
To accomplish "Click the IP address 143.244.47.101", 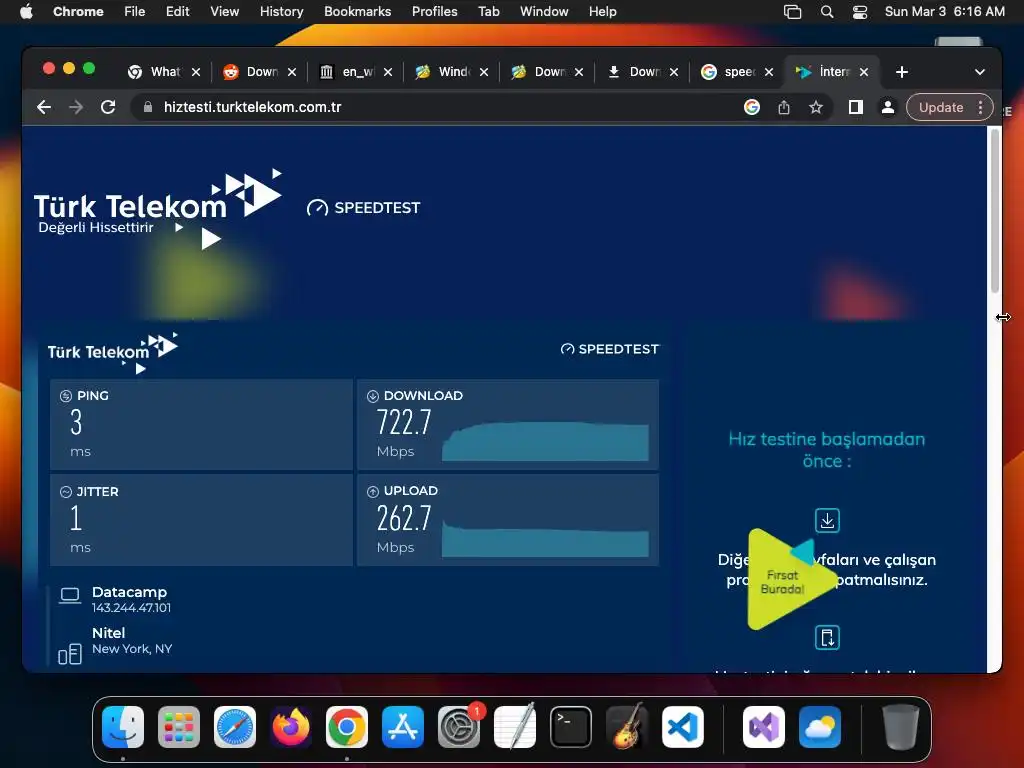I will 131,608.
